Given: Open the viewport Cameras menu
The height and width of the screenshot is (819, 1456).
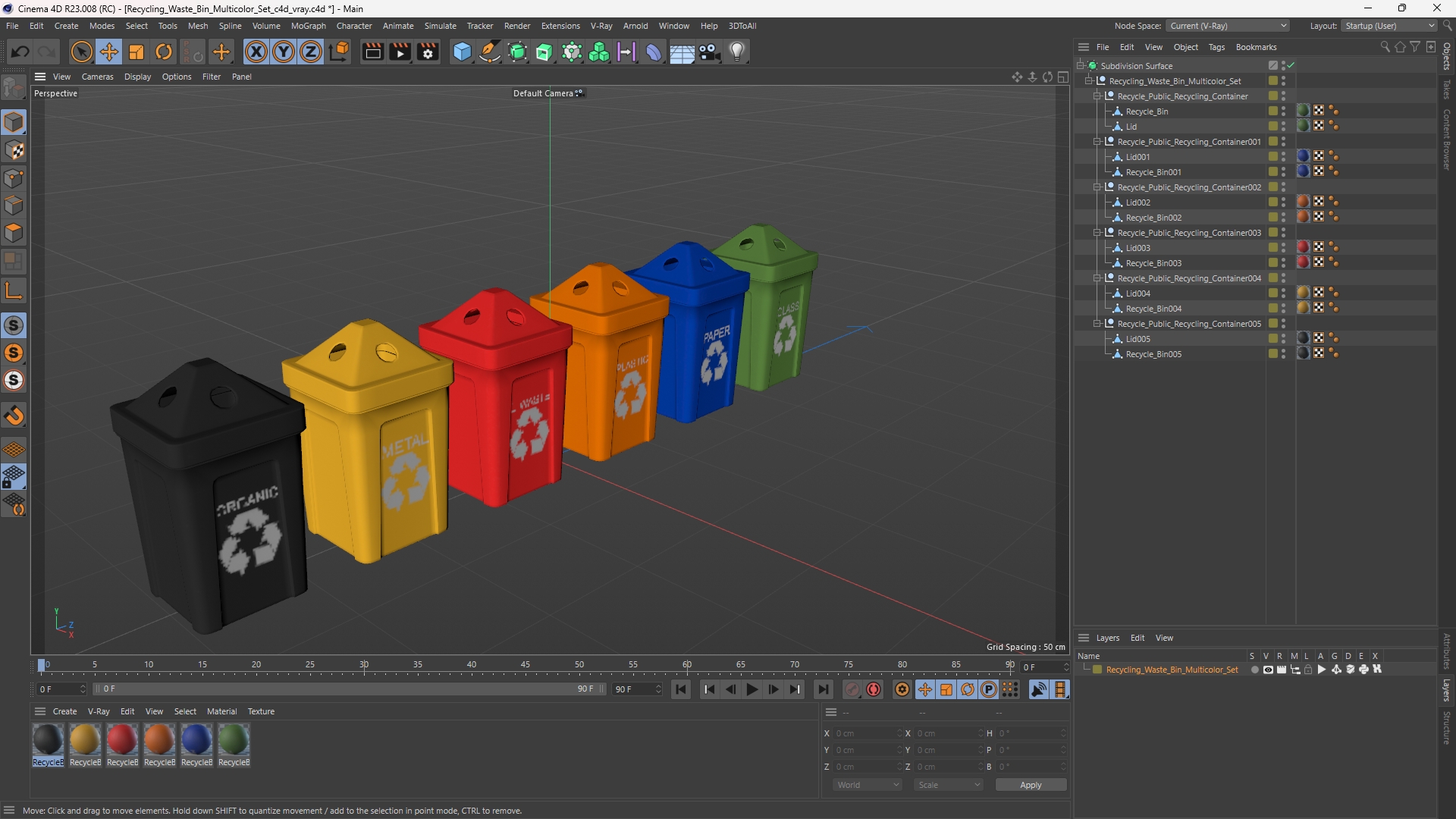Looking at the screenshot, I should click(x=97, y=77).
